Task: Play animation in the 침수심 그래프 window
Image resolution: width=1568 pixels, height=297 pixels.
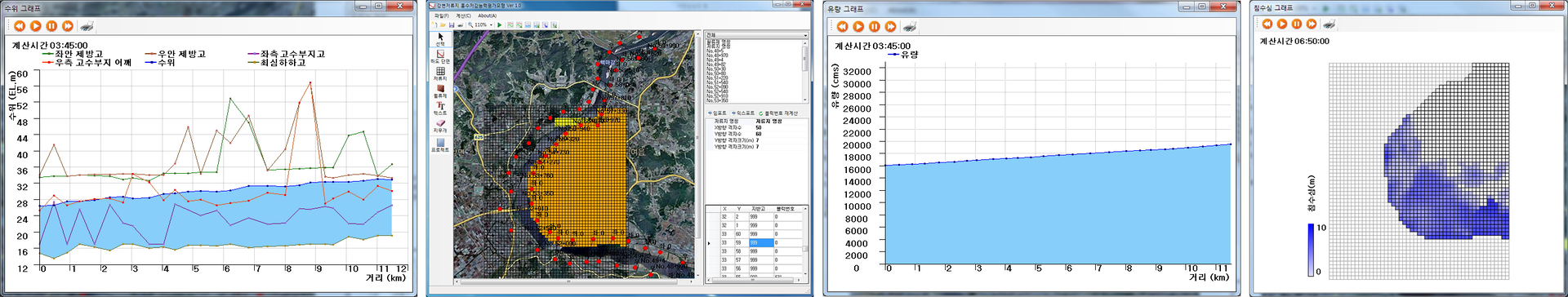Action: 1282,24
